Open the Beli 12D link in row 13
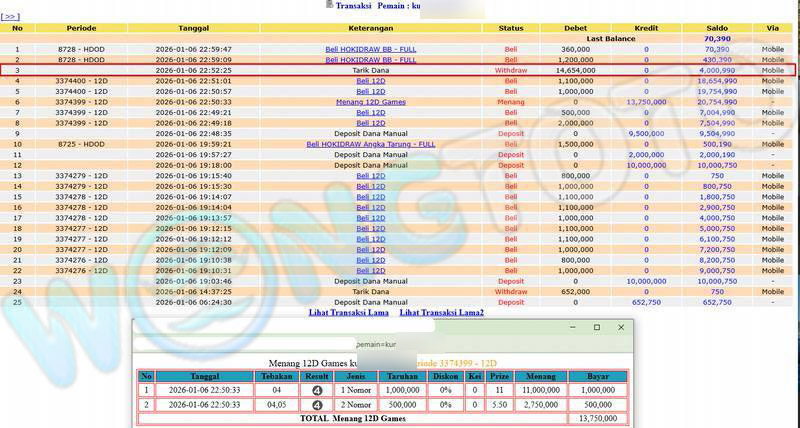This screenshot has height=428, width=800. [371, 176]
